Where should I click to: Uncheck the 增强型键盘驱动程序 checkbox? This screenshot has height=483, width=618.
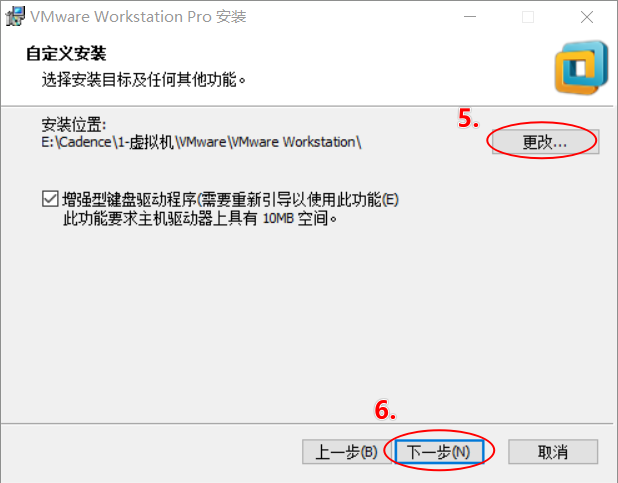50,199
